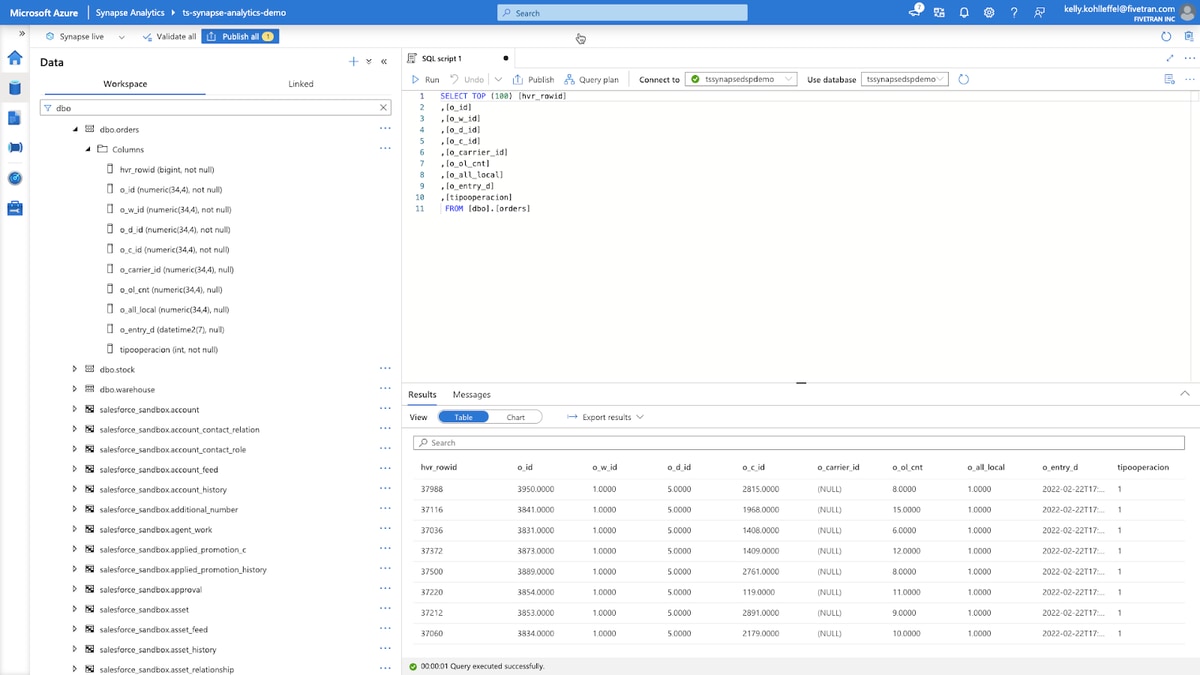Viewport: 1200px width, 675px height.
Task: Click the Publish all button
Action: 240,36
